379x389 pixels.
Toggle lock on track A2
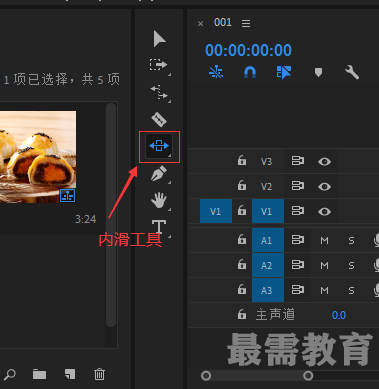point(242,265)
